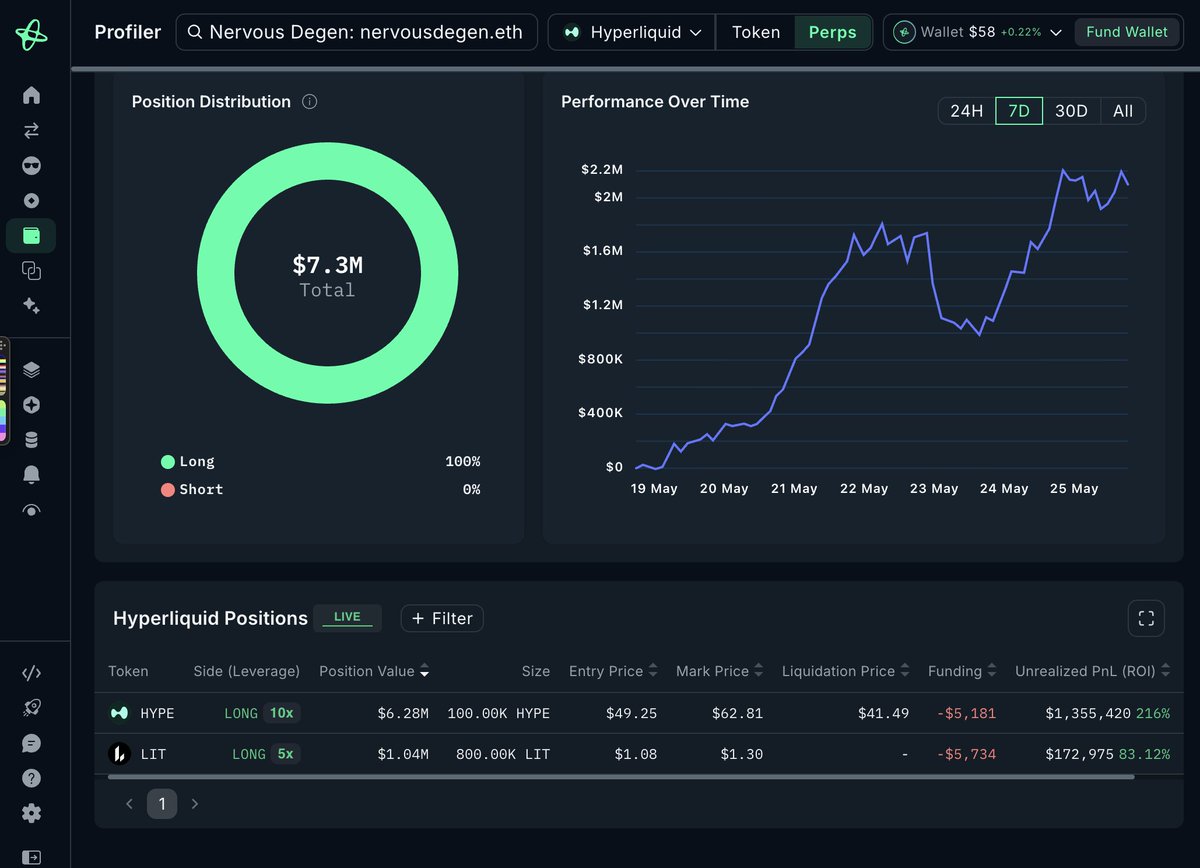Viewport: 1200px width, 868px height.
Task: Click the $1,355,420 unrealized PnL value
Action: pyautogui.click(x=1088, y=713)
